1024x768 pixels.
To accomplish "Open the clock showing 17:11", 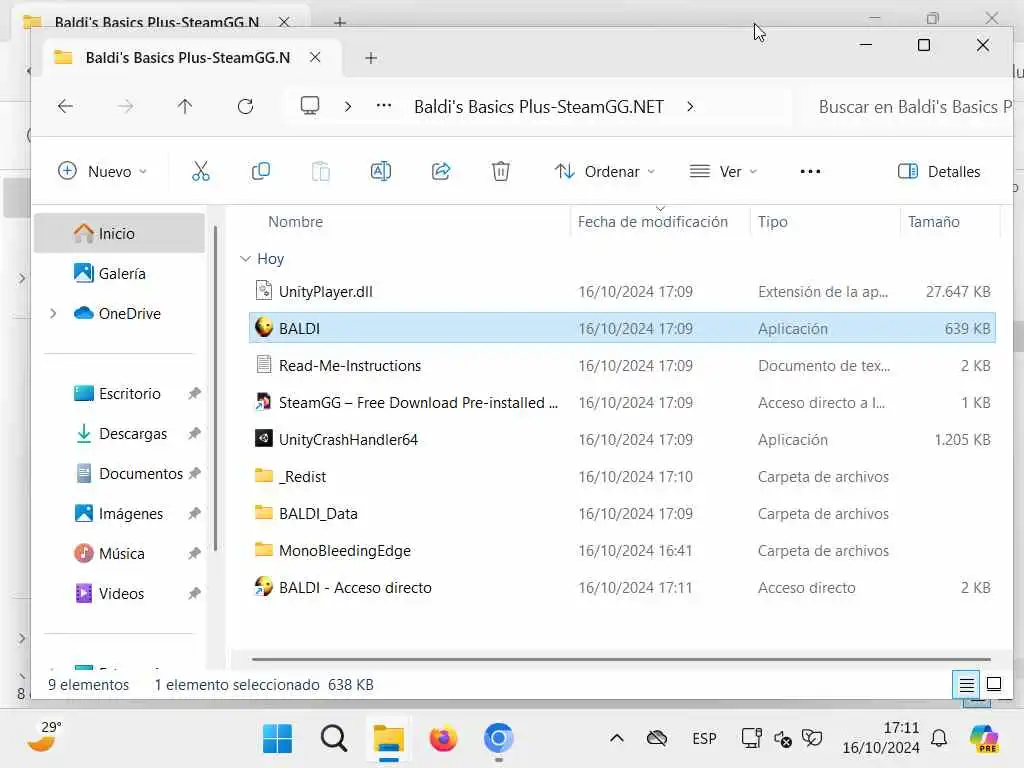I will click(881, 738).
